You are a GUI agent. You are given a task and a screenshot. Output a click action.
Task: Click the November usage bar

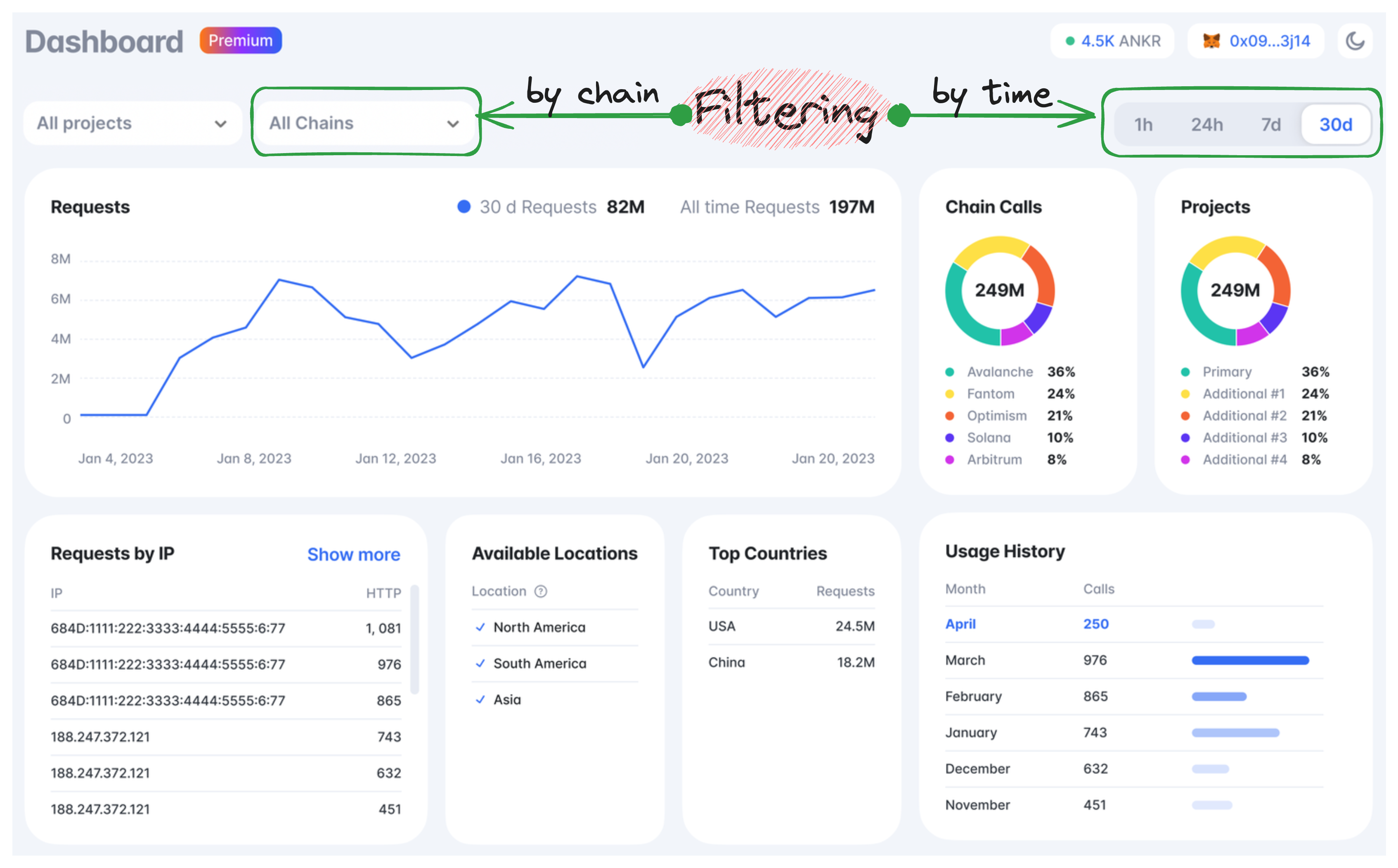pos(1211,805)
